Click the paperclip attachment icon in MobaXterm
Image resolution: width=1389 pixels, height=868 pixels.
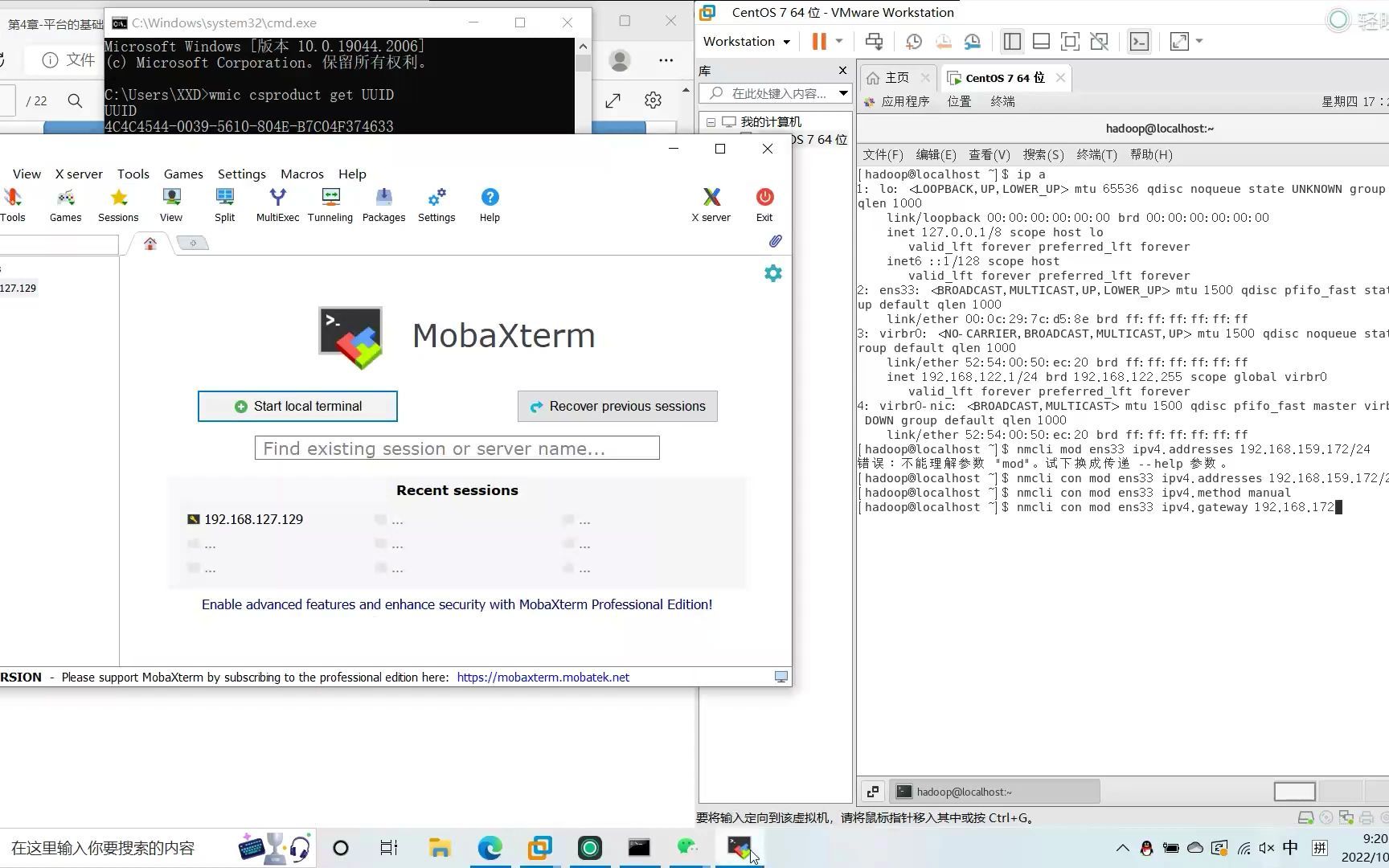click(775, 241)
